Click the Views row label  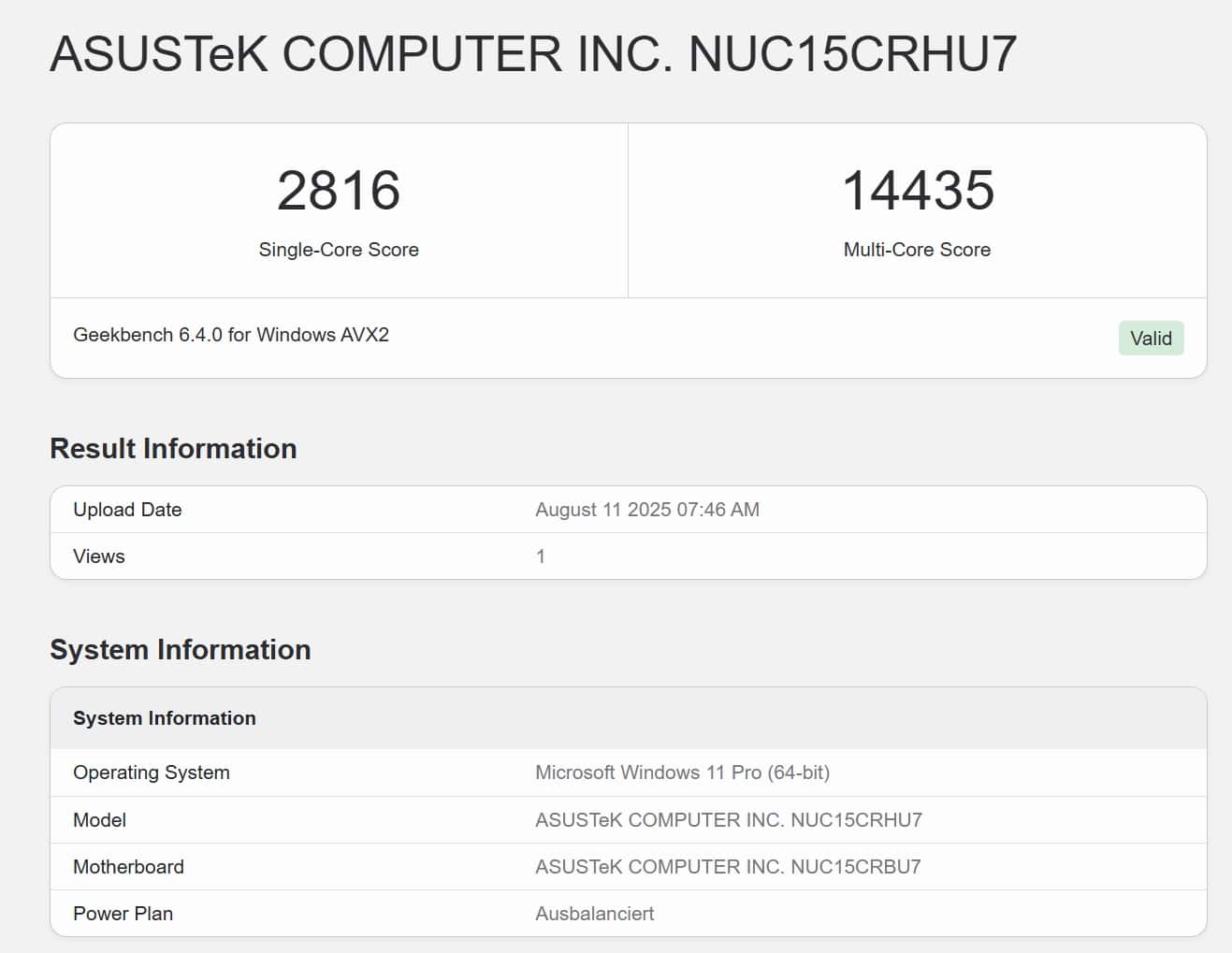pos(99,556)
